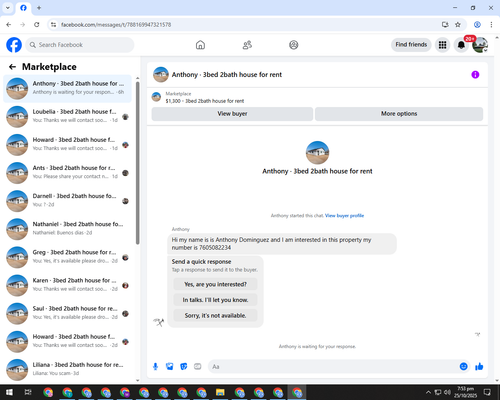Open Nathaniel conversation in the list

pyautogui.click(x=67, y=229)
